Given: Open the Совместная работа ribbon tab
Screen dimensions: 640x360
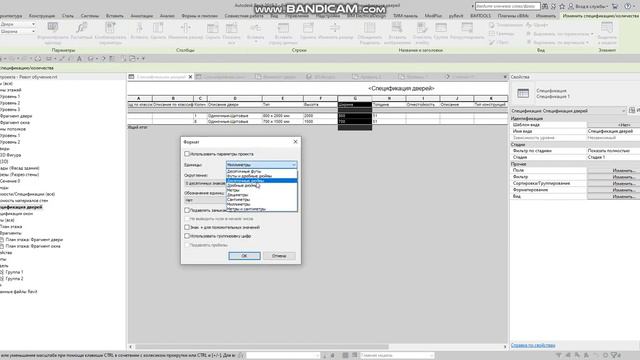Looking at the screenshot, I should [244, 16].
